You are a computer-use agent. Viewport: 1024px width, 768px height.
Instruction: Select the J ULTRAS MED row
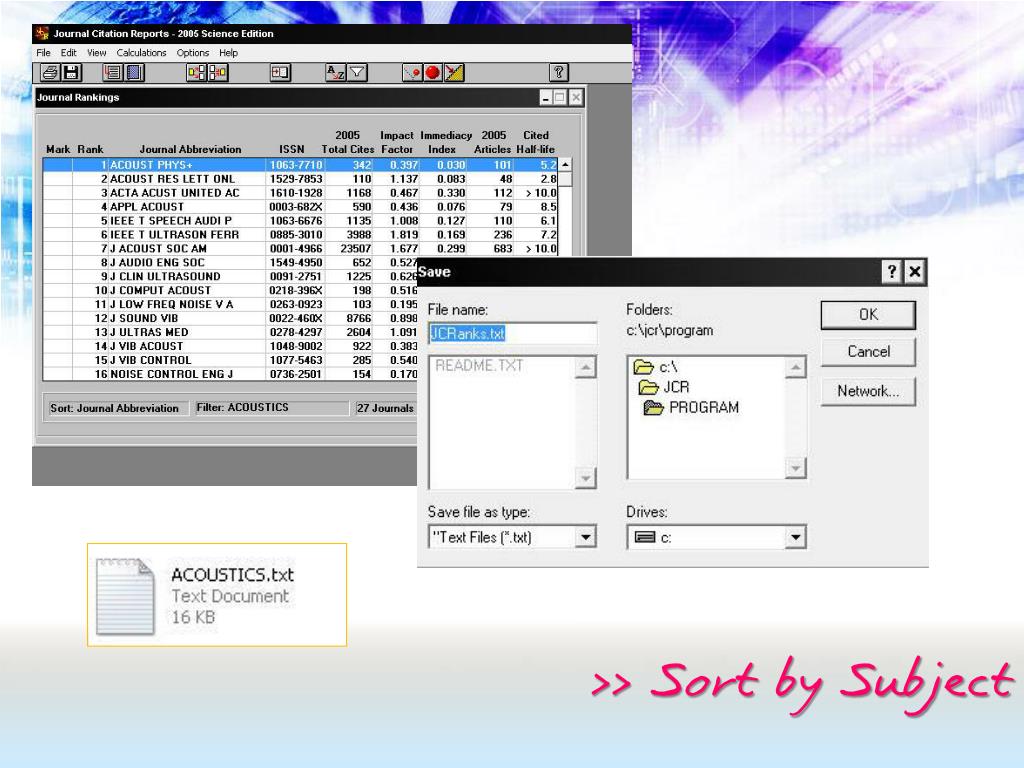pyautogui.click(x=230, y=332)
